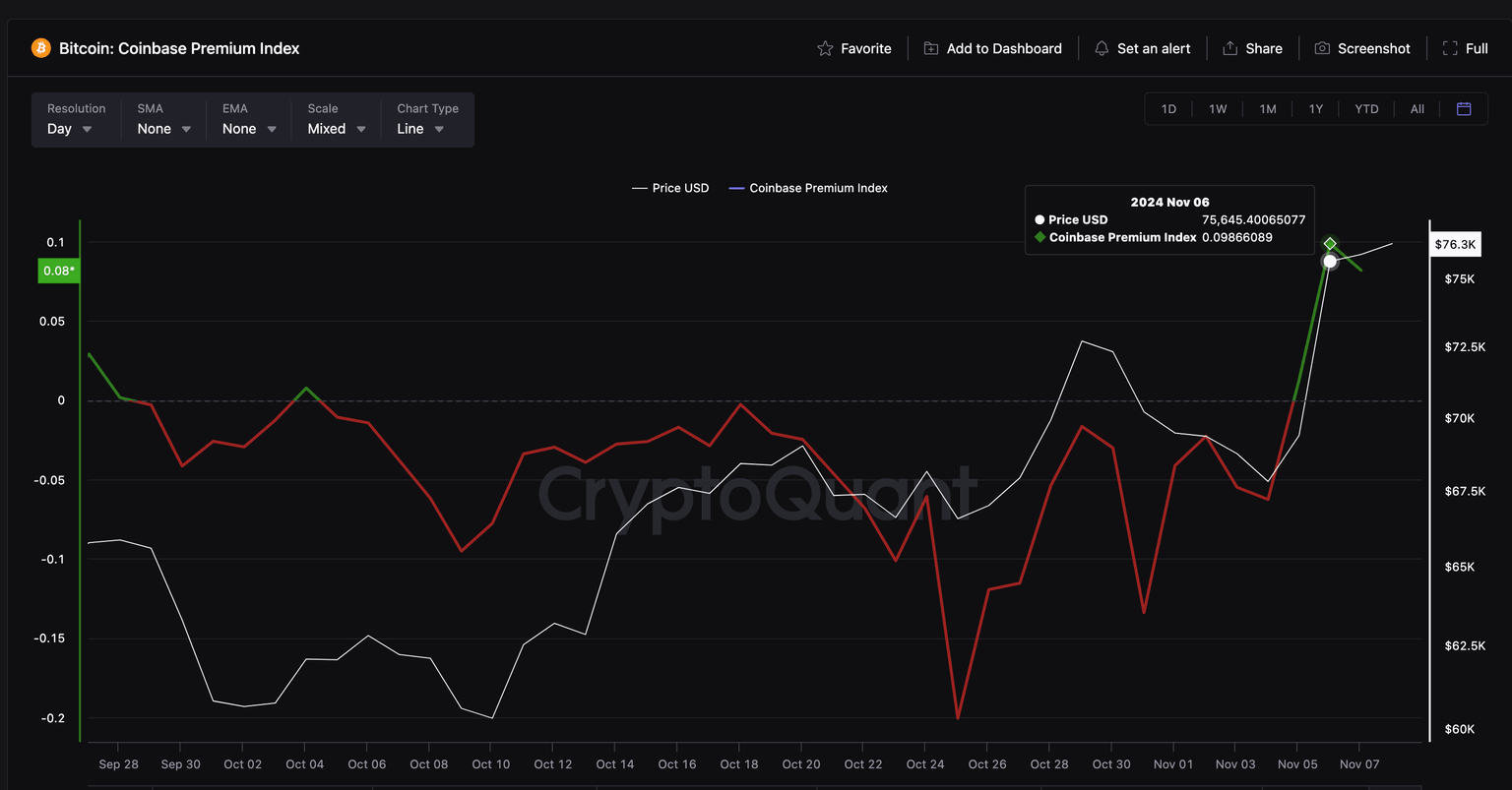Open the Chart Type Line dropdown
1512x790 pixels.
tap(420, 129)
